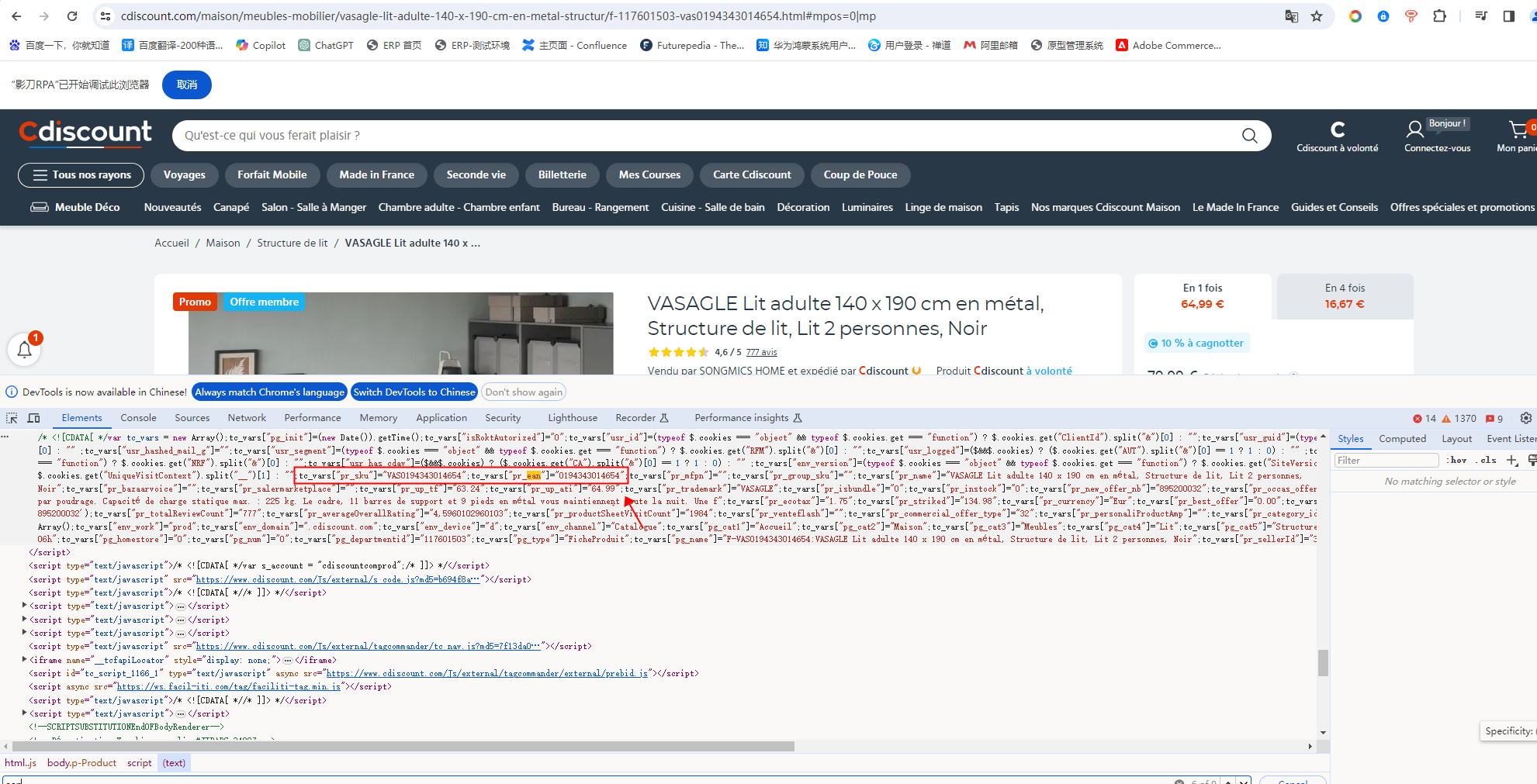Open the Mon panier cart icon

1518,130
